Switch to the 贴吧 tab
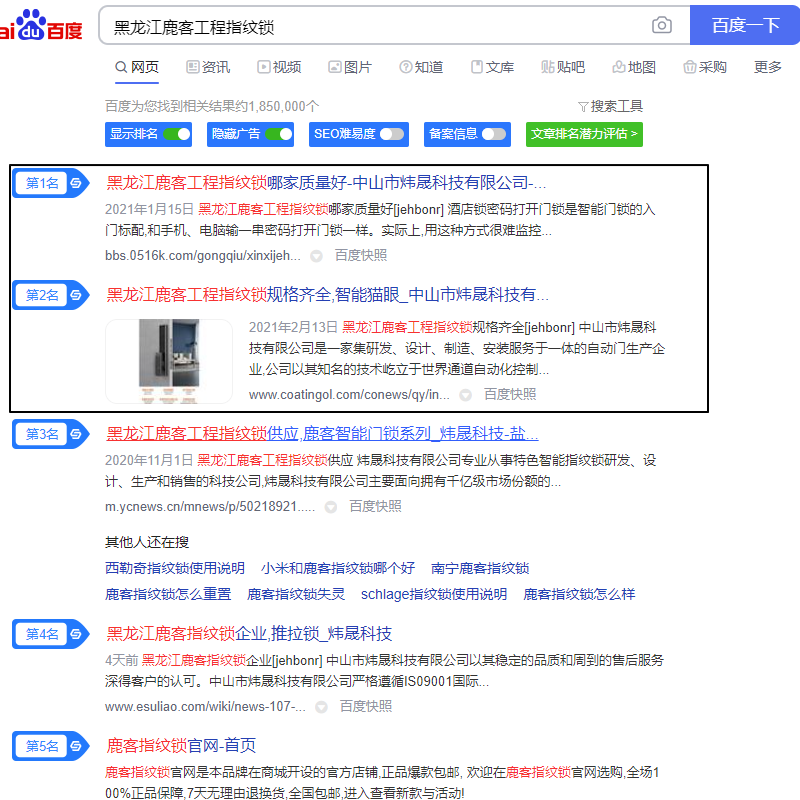 pyautogui.click(x=563, y=67)
